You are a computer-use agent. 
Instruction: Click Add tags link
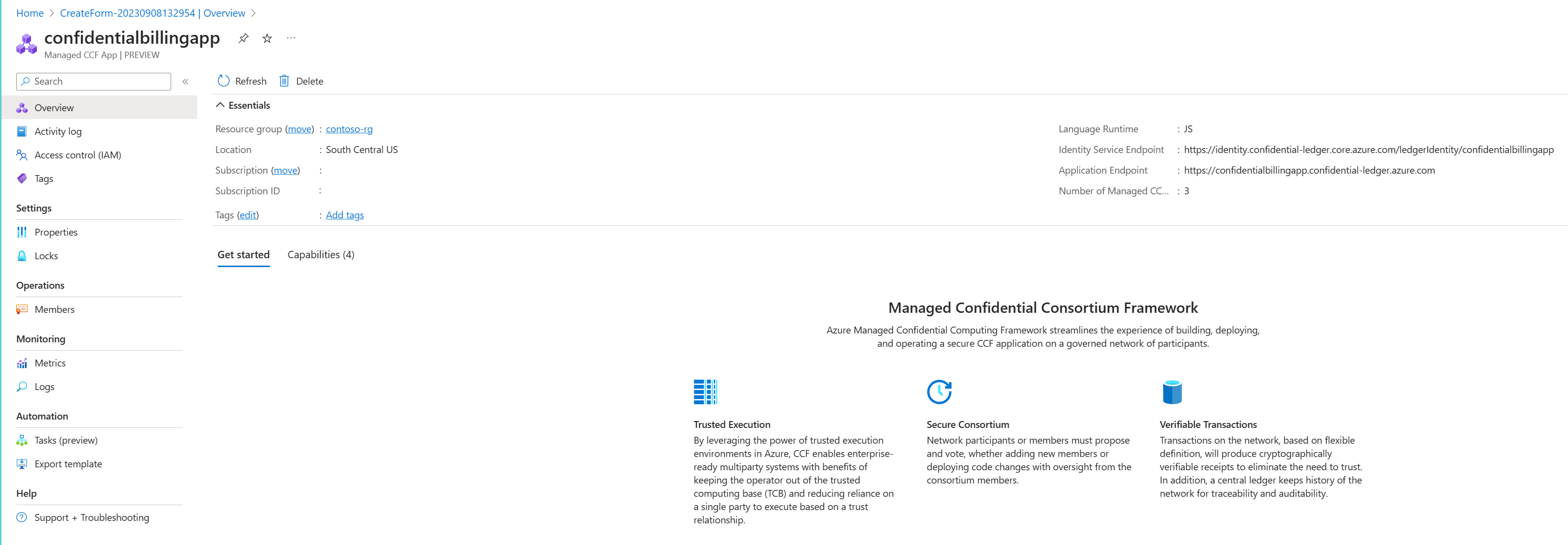(345, 215)
